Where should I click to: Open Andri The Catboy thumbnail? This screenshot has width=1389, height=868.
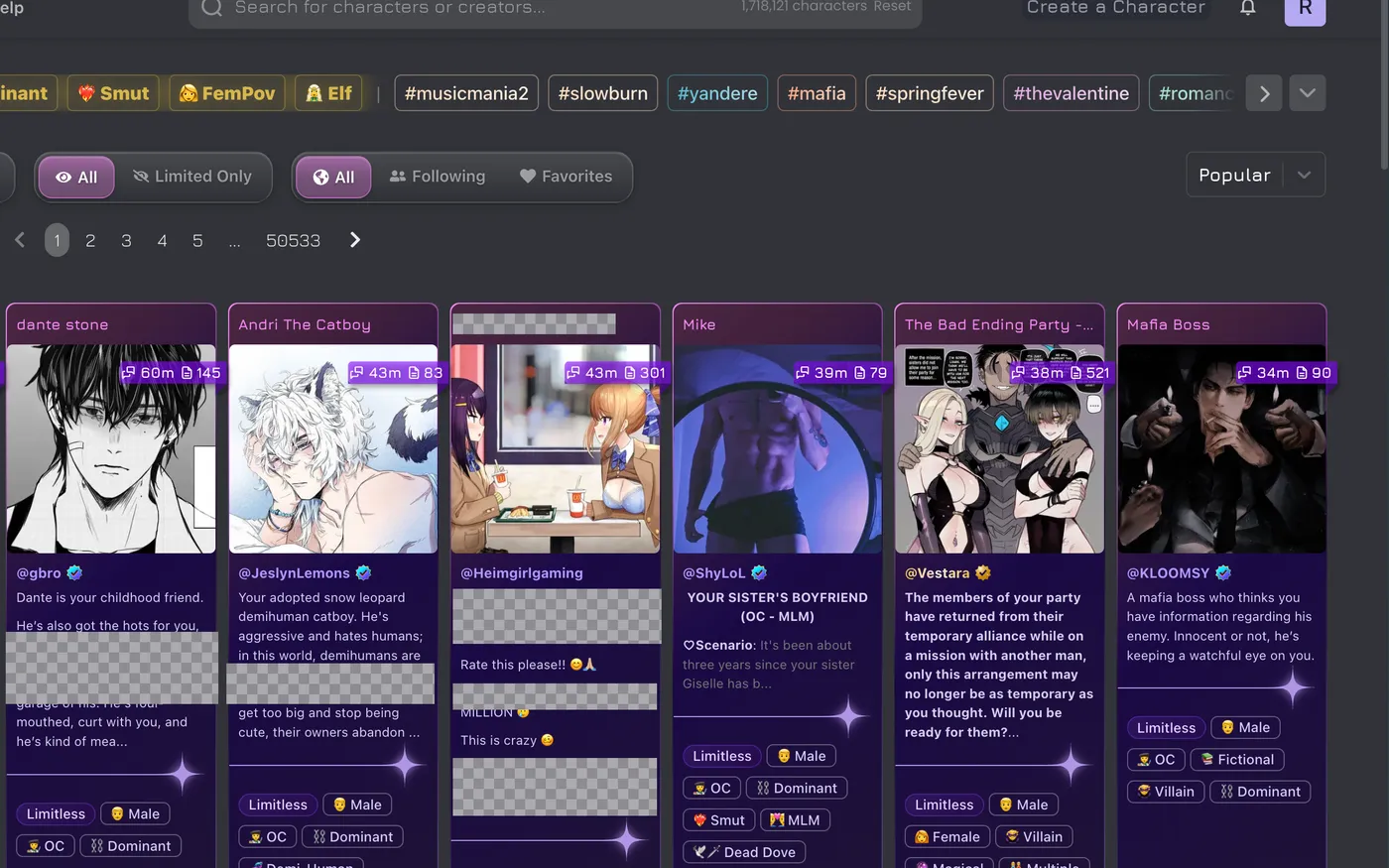333,448
